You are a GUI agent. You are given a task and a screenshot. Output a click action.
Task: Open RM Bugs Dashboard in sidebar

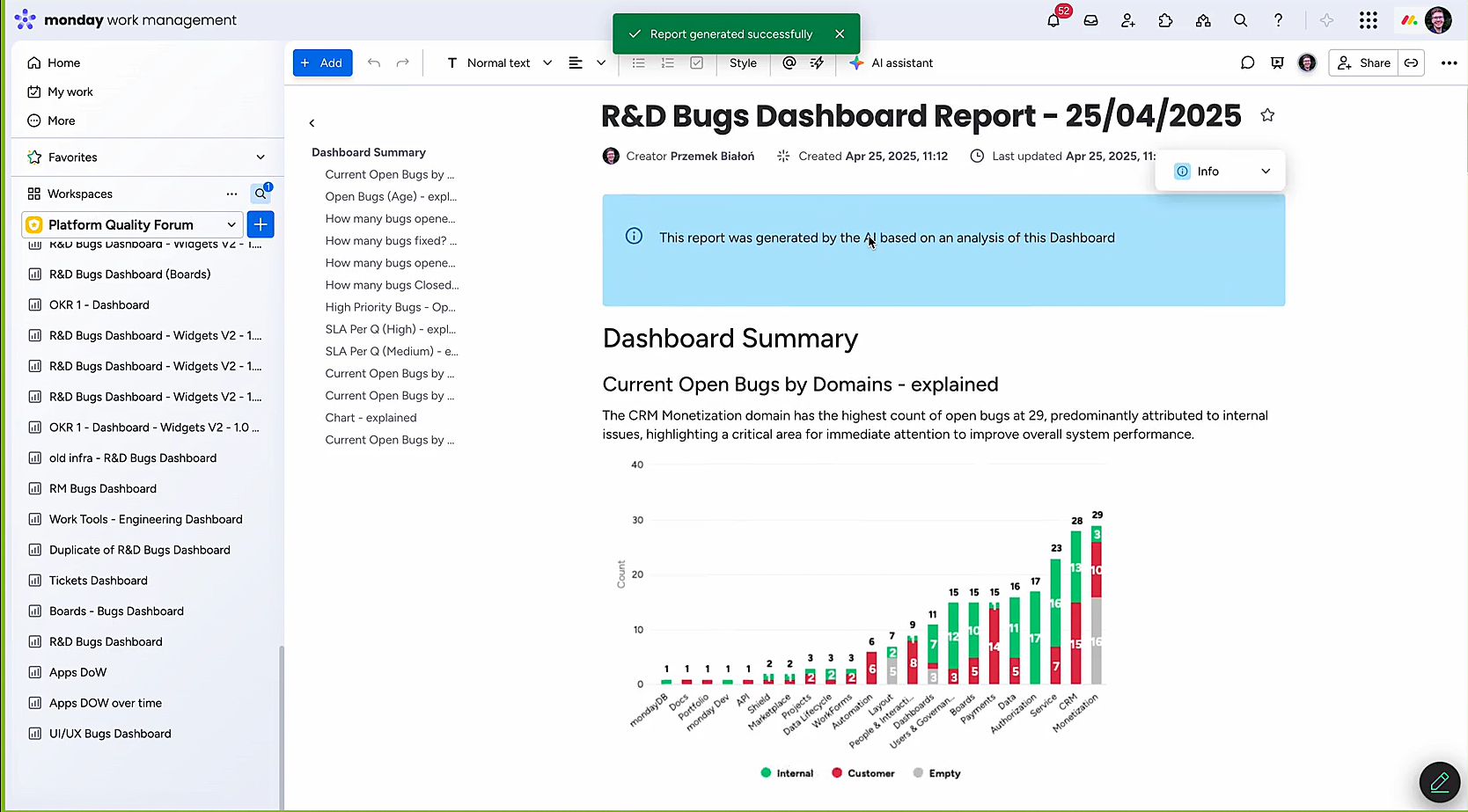[x=103, y=488]
